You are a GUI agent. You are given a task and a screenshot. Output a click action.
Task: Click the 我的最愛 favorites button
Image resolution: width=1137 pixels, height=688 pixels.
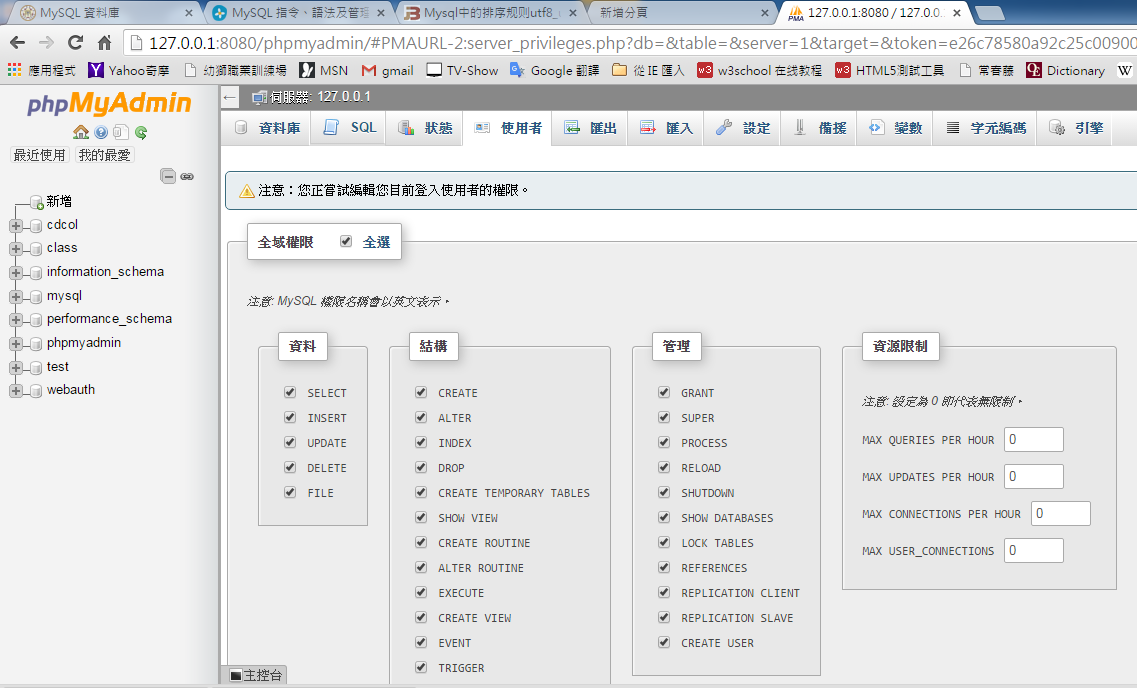pos(104,155)
